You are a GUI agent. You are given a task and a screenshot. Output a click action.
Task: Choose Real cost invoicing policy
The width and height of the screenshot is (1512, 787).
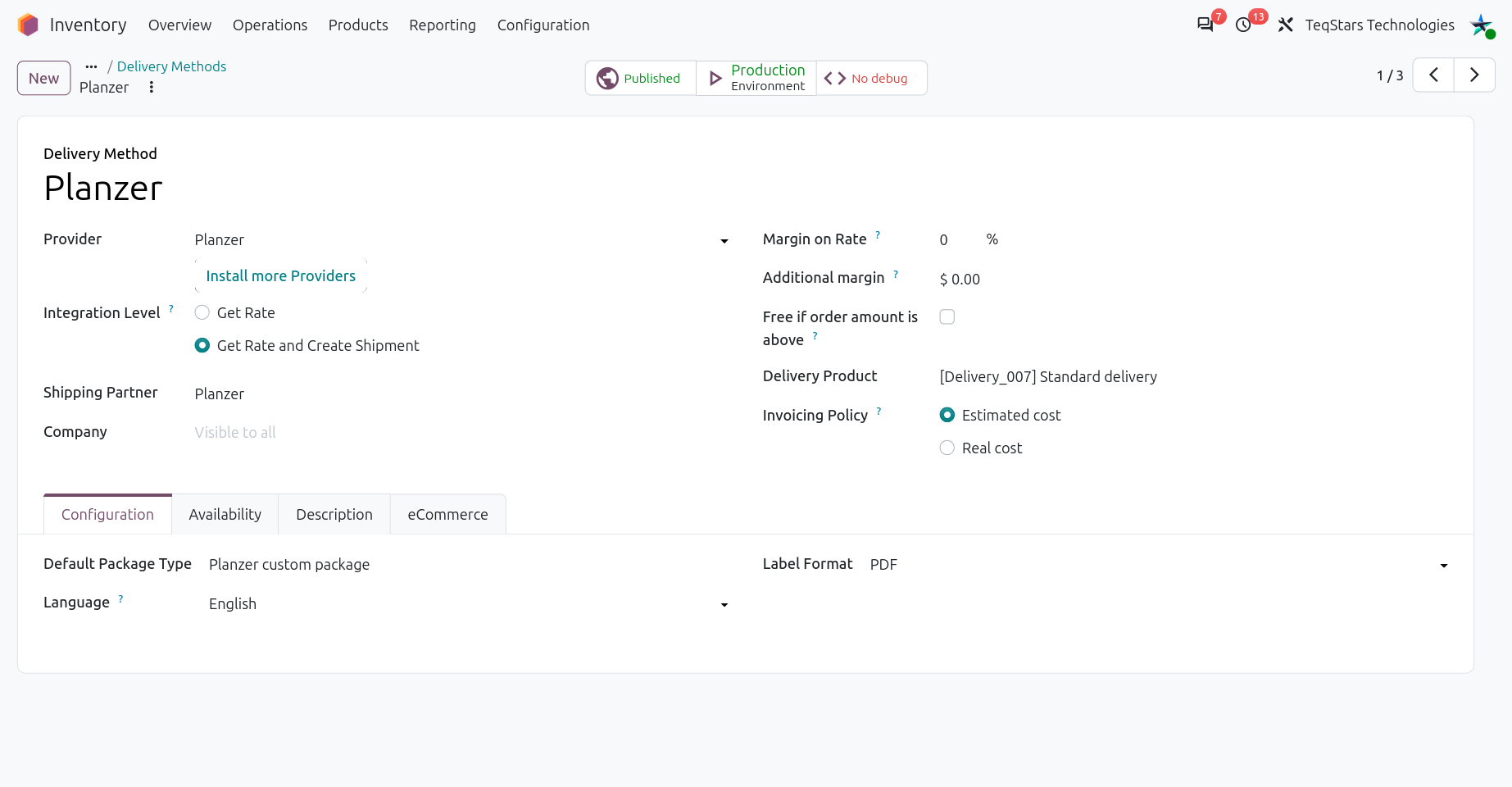point(947,448)
